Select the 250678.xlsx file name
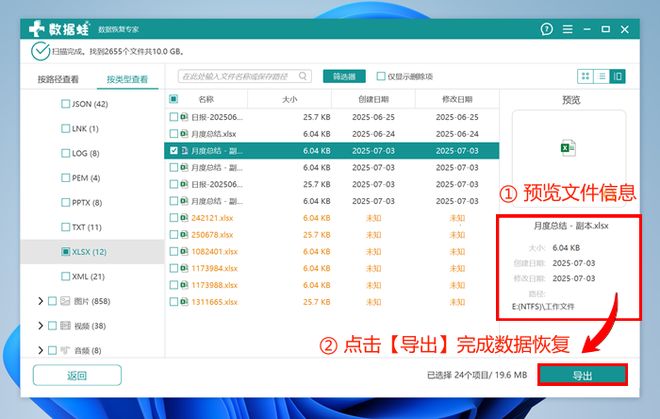660x419 pixels. coord(212,235)
